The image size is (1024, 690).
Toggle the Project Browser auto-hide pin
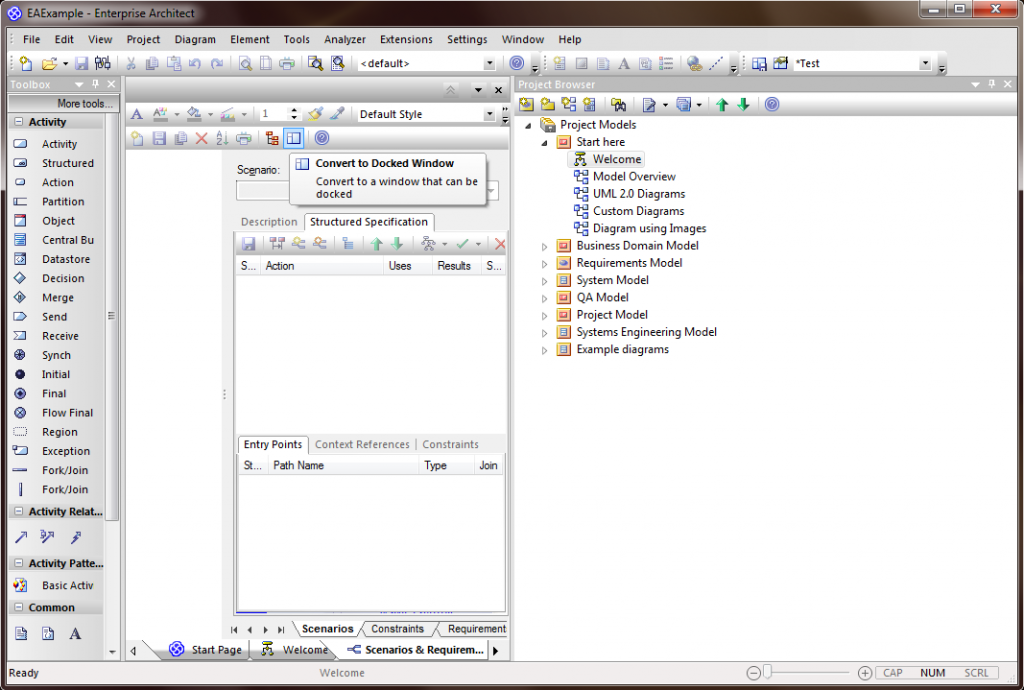point(992,84)
